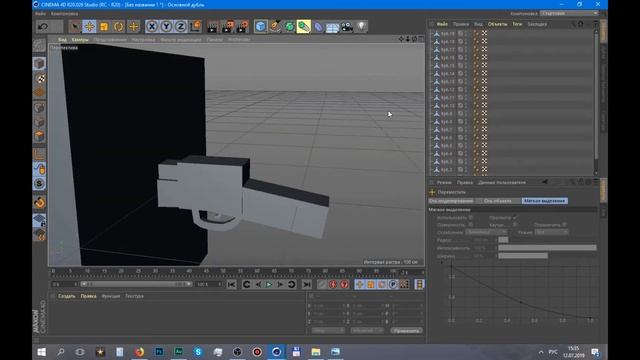This screenshot has height=360, width=640.
Task: Click the Viewport Solo orange icon
Action: (39, 202)
